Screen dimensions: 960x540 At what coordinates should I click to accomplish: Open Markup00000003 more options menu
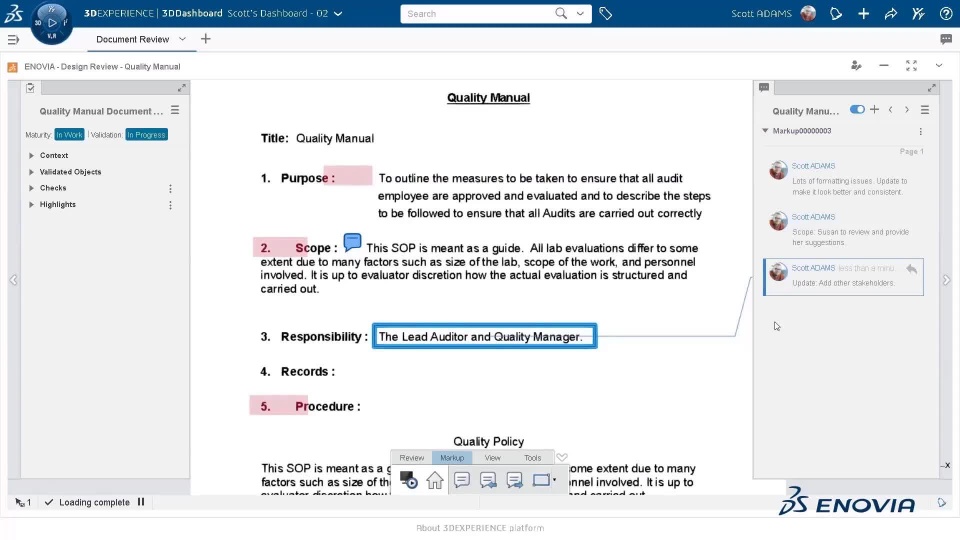pos(920,131)
